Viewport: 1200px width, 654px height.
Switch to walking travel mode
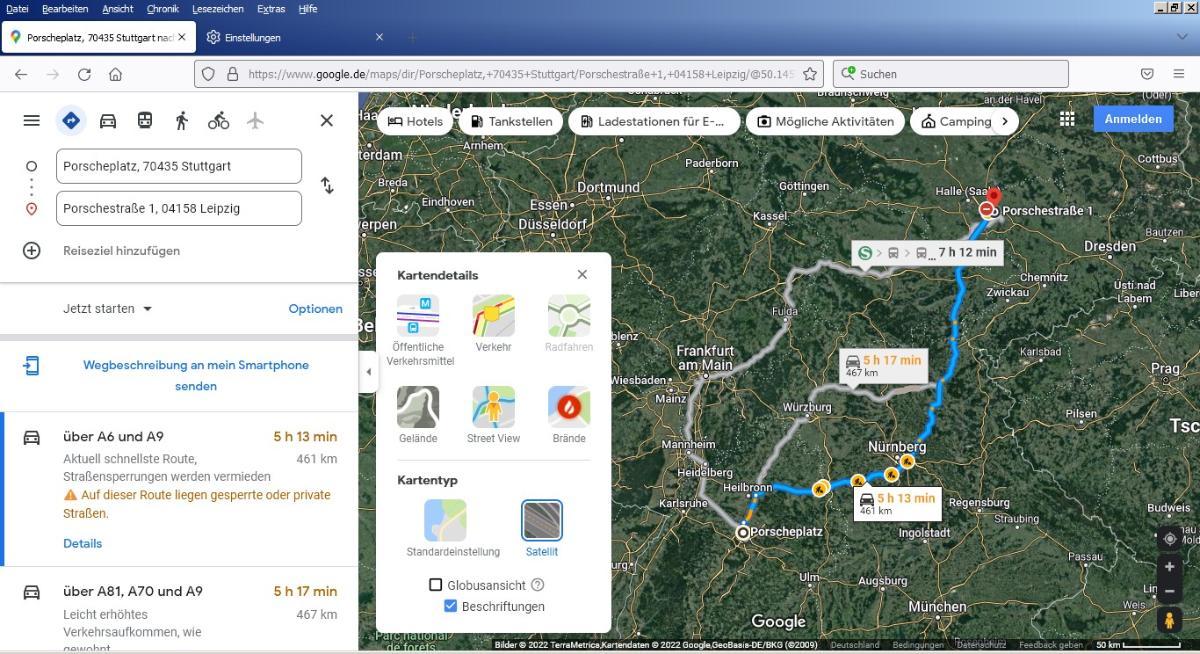181,121
